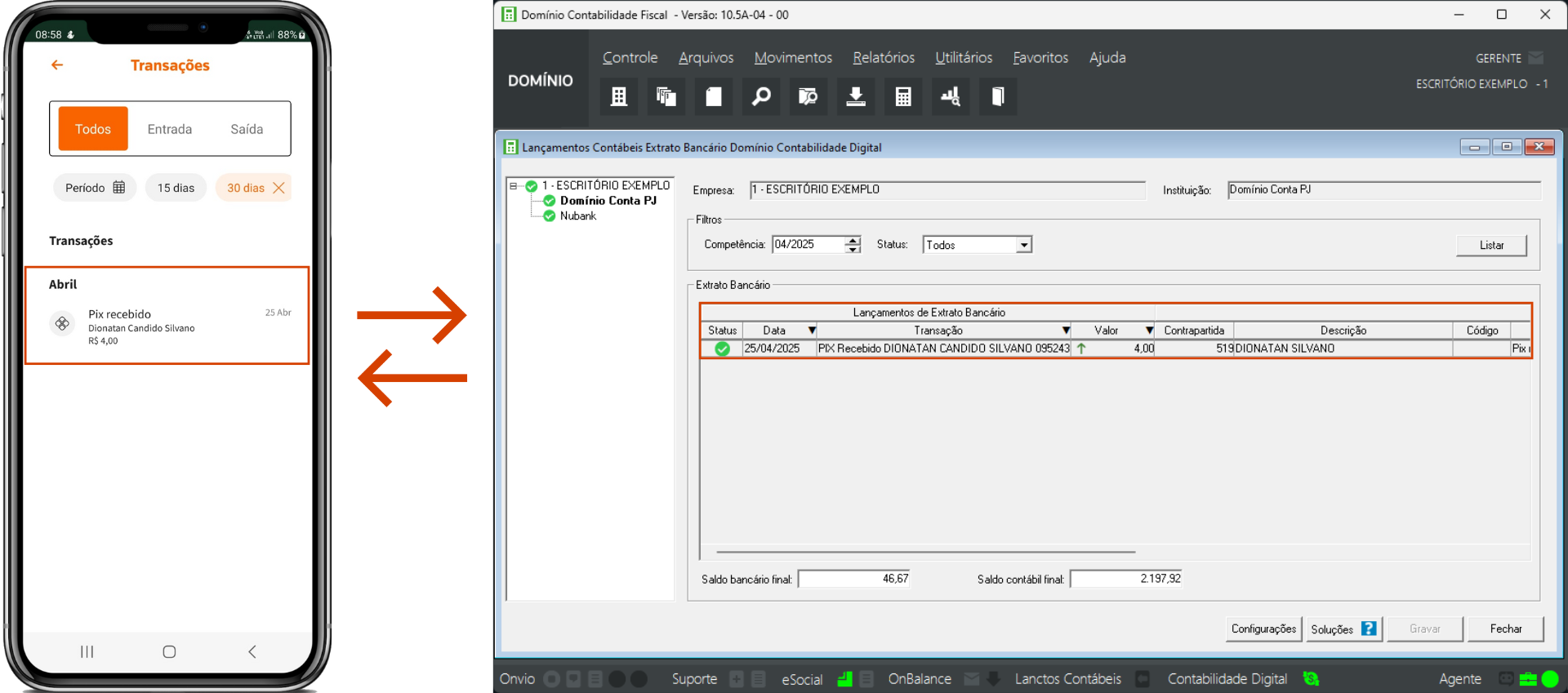This screenshot has height=693, width=1568.
Task: Open the Valor column filter arrow
Action: point(1149,331)
